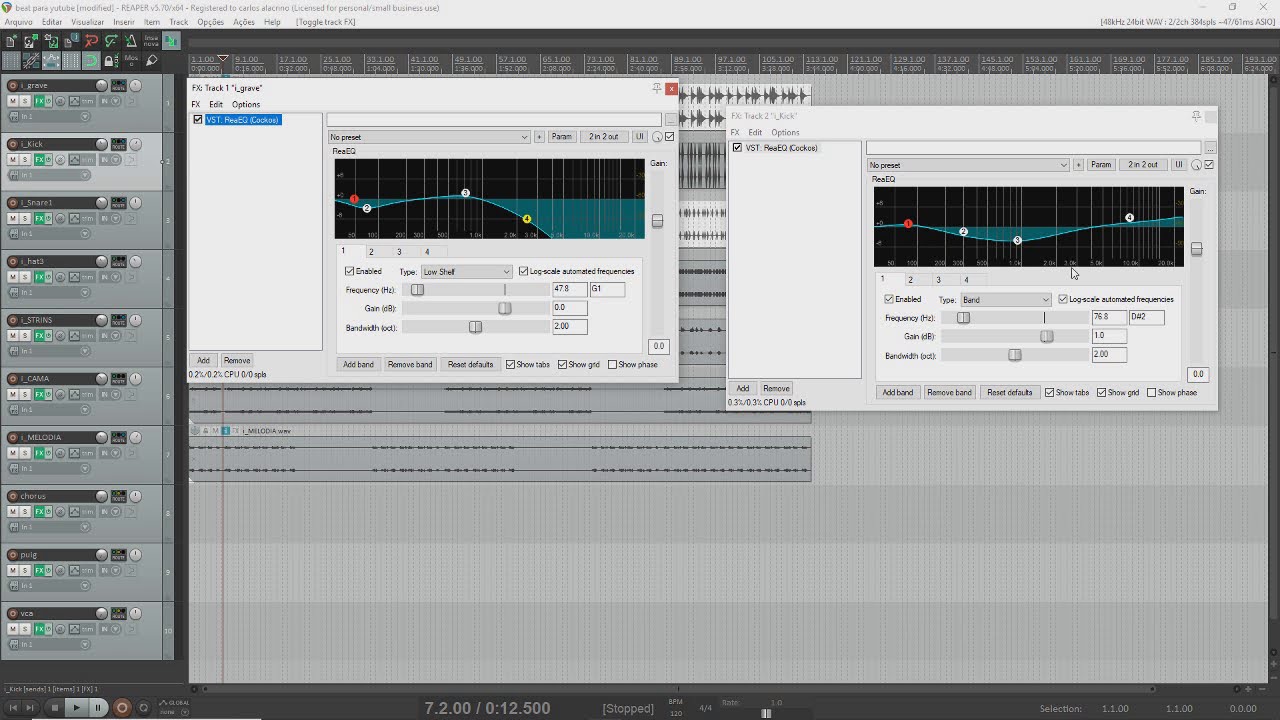Open the FX chain of i_Snare1 track
This screenshot has height=720, width=1280.
coord(39,218)
